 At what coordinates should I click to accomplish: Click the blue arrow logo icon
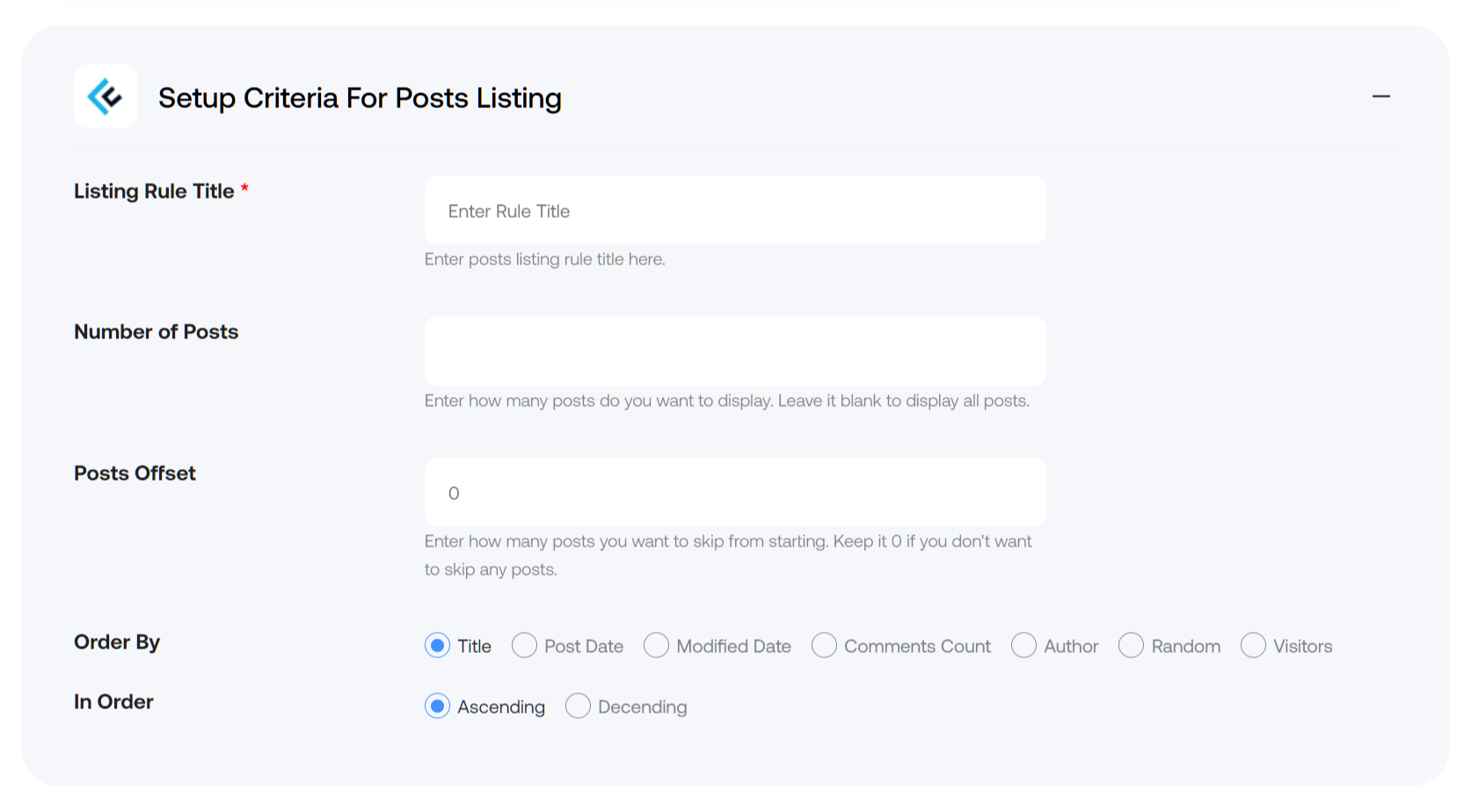point(106,97)
